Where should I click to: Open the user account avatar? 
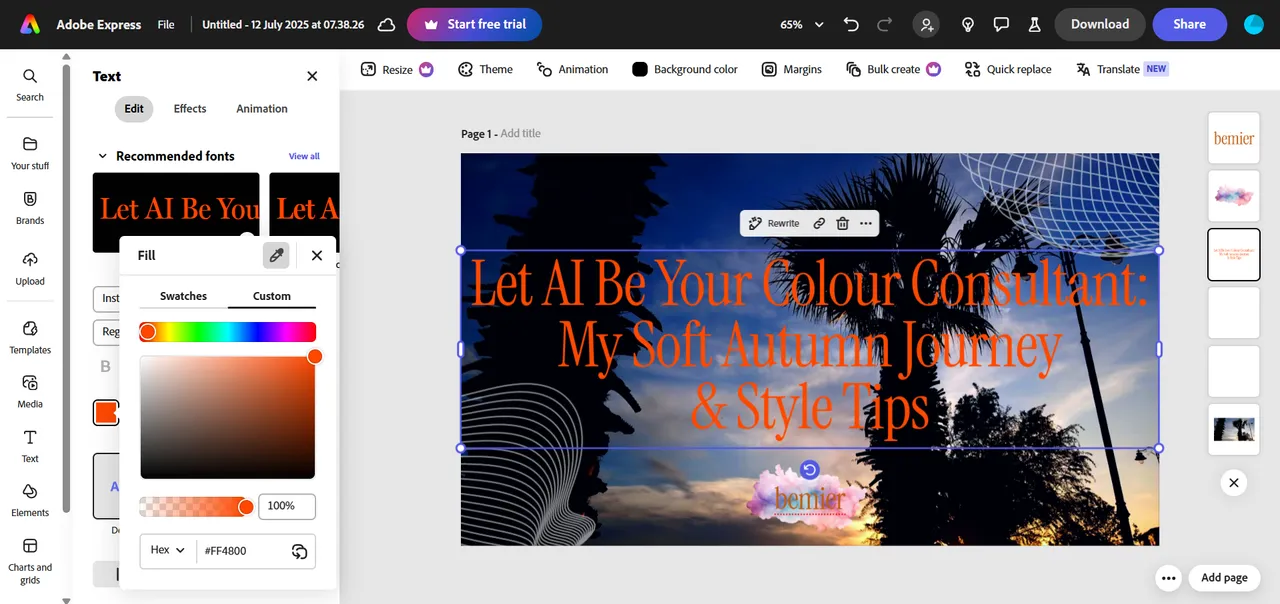pos(1254,24)
